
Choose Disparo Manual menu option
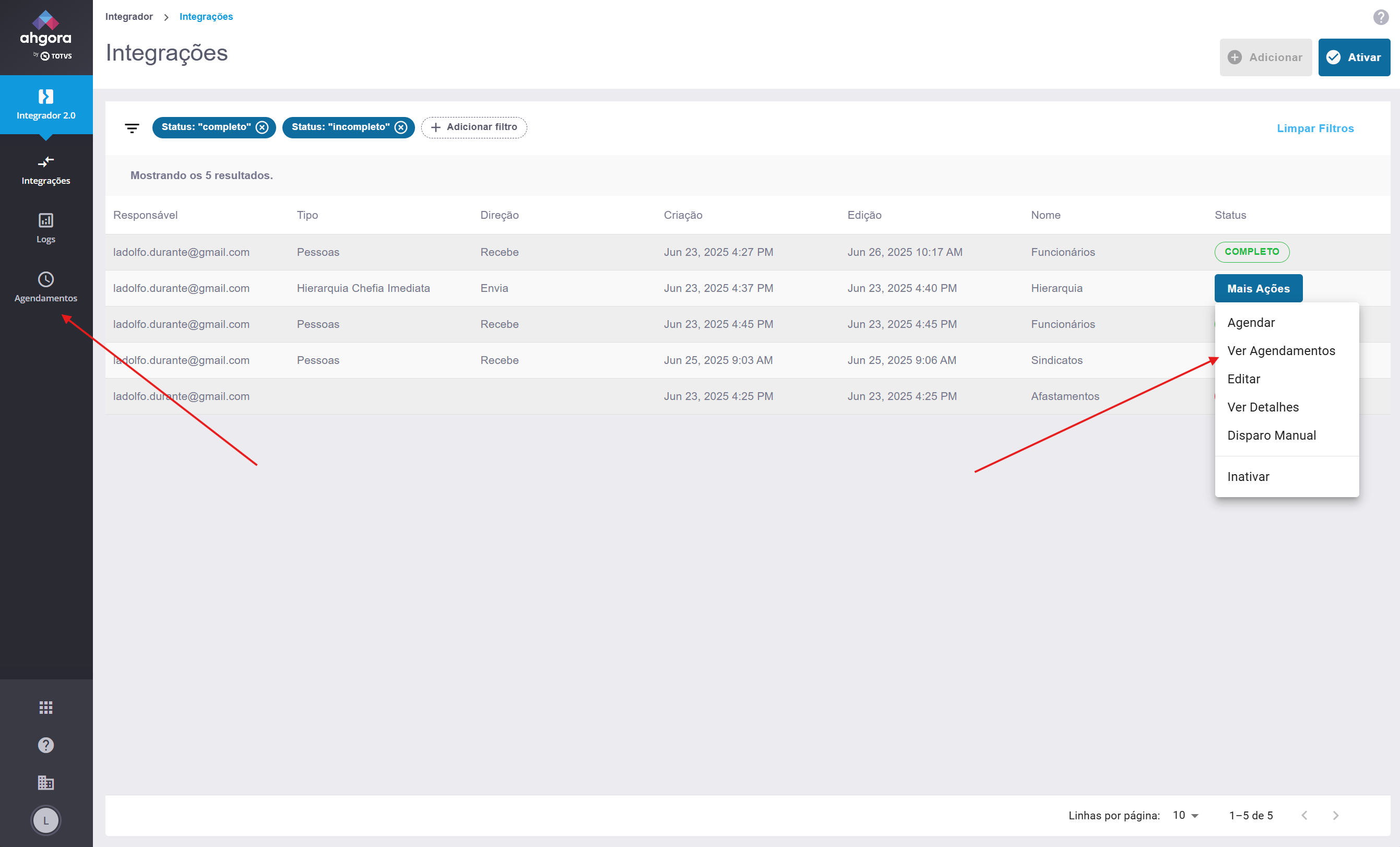pos(1271,436)
